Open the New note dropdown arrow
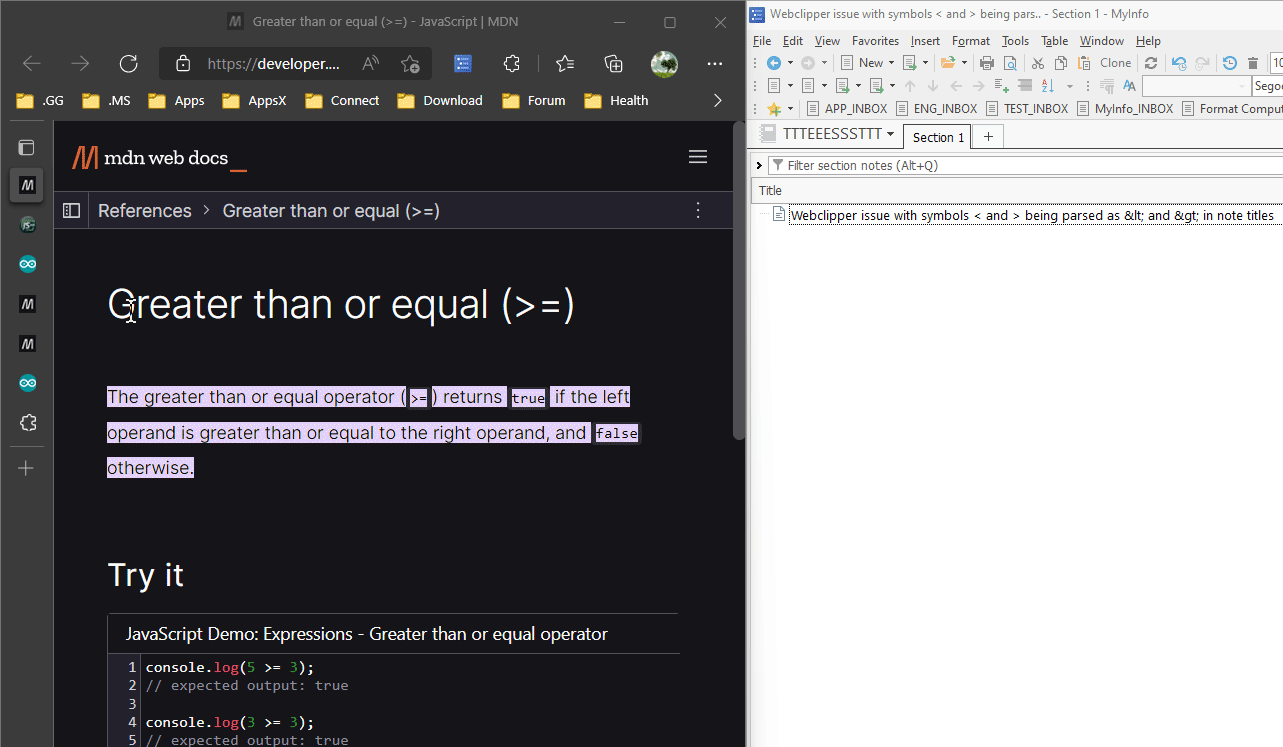Screen dimensions: 1283x747 pos(891,63)
